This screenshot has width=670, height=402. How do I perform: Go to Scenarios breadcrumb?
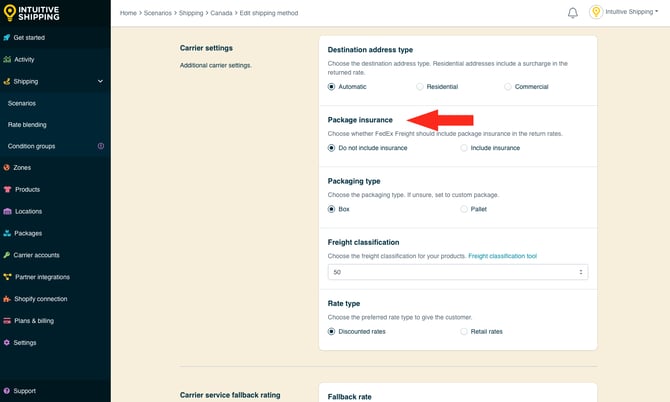coord(158,13)
